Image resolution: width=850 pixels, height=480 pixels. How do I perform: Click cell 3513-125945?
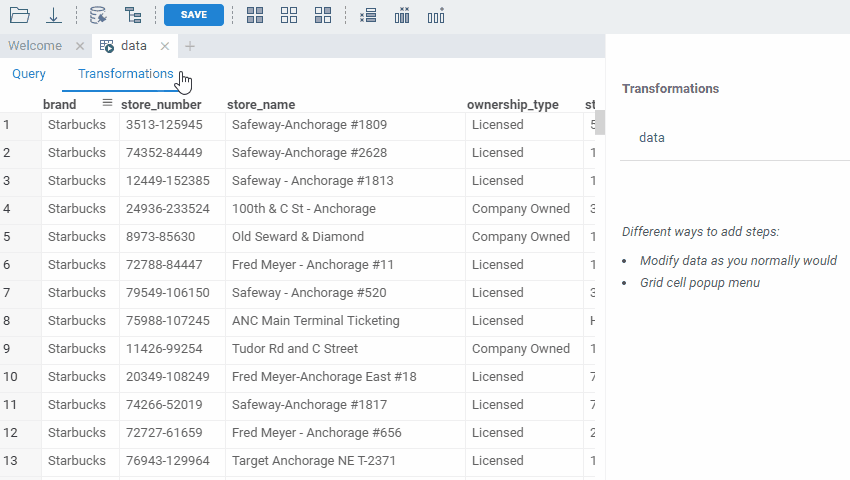[172, 125]
